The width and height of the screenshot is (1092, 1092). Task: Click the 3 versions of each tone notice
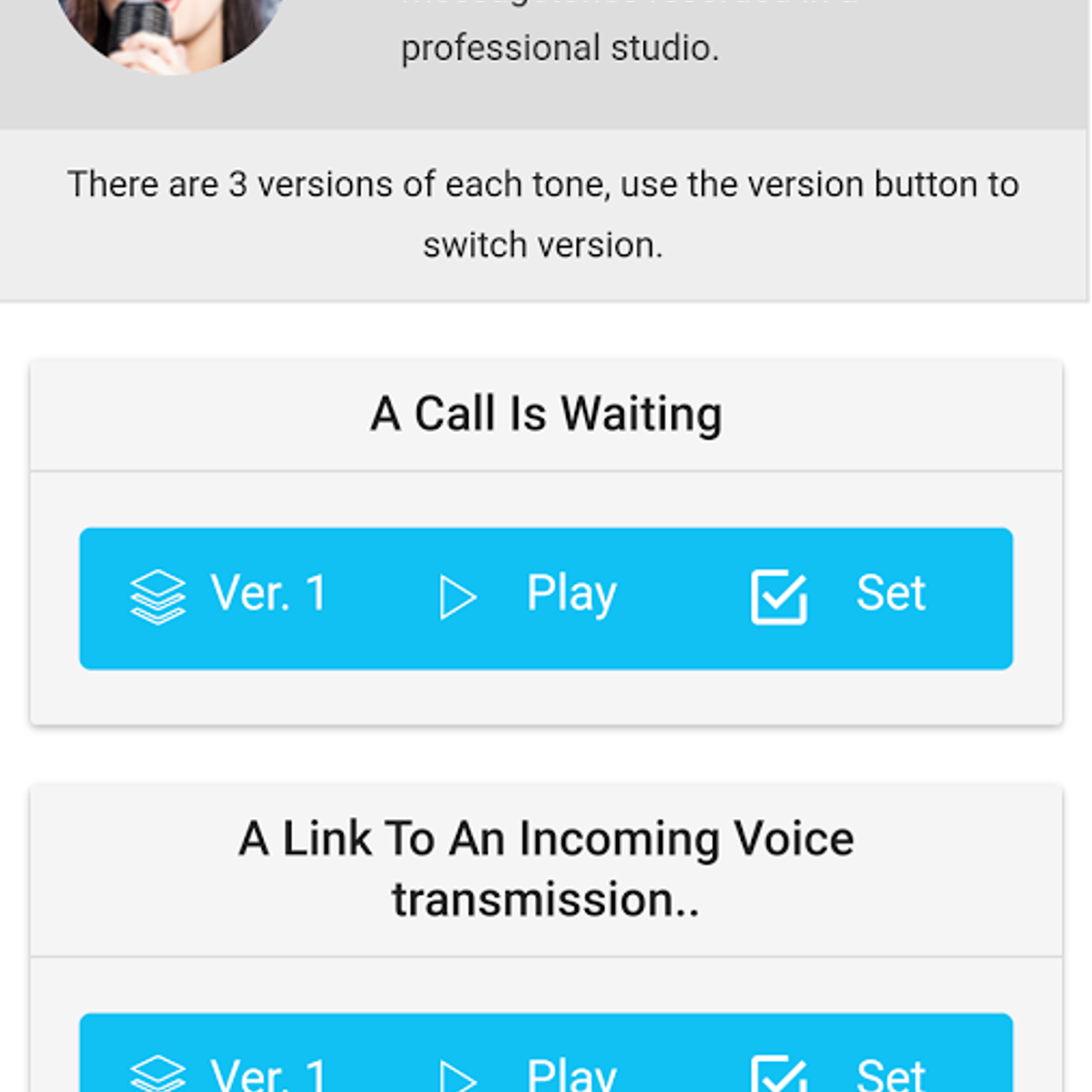[x=543, y=214]
